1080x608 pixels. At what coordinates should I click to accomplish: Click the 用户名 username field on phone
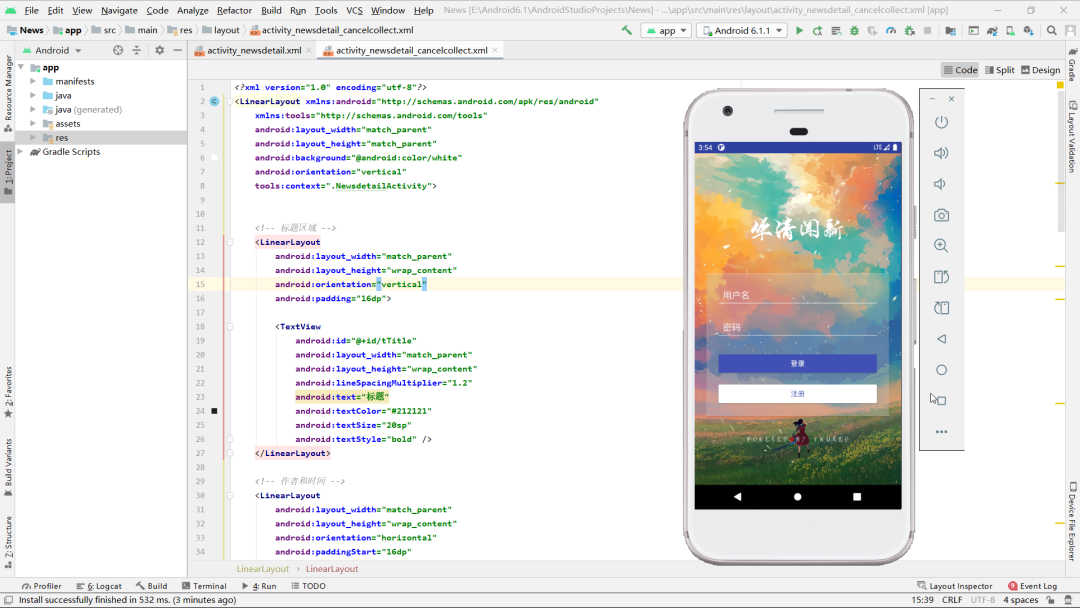[798, 295]
